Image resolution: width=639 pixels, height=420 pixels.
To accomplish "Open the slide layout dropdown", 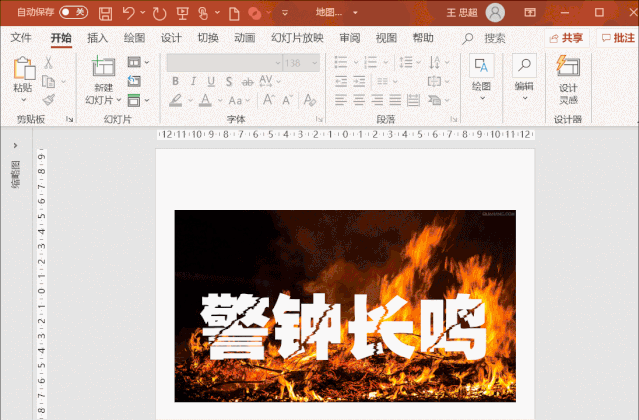I will point(138,62).
